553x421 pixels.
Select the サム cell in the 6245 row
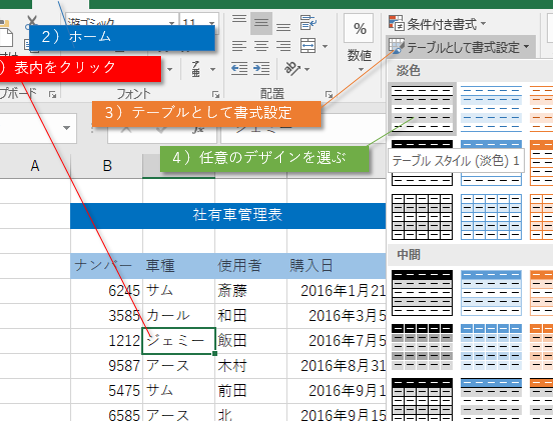pos(179,291)
